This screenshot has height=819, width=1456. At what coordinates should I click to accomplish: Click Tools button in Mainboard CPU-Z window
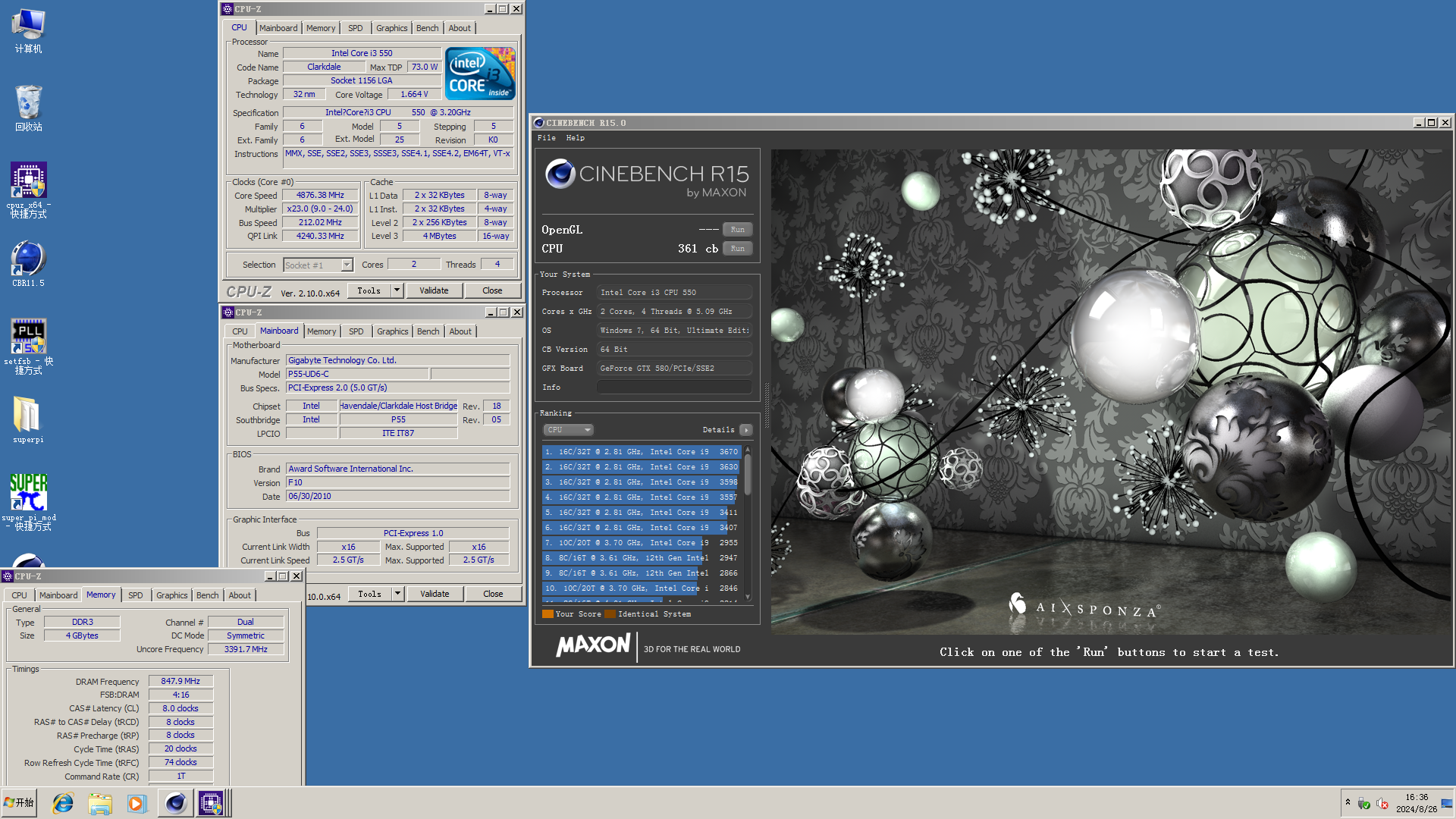[370, 594]
